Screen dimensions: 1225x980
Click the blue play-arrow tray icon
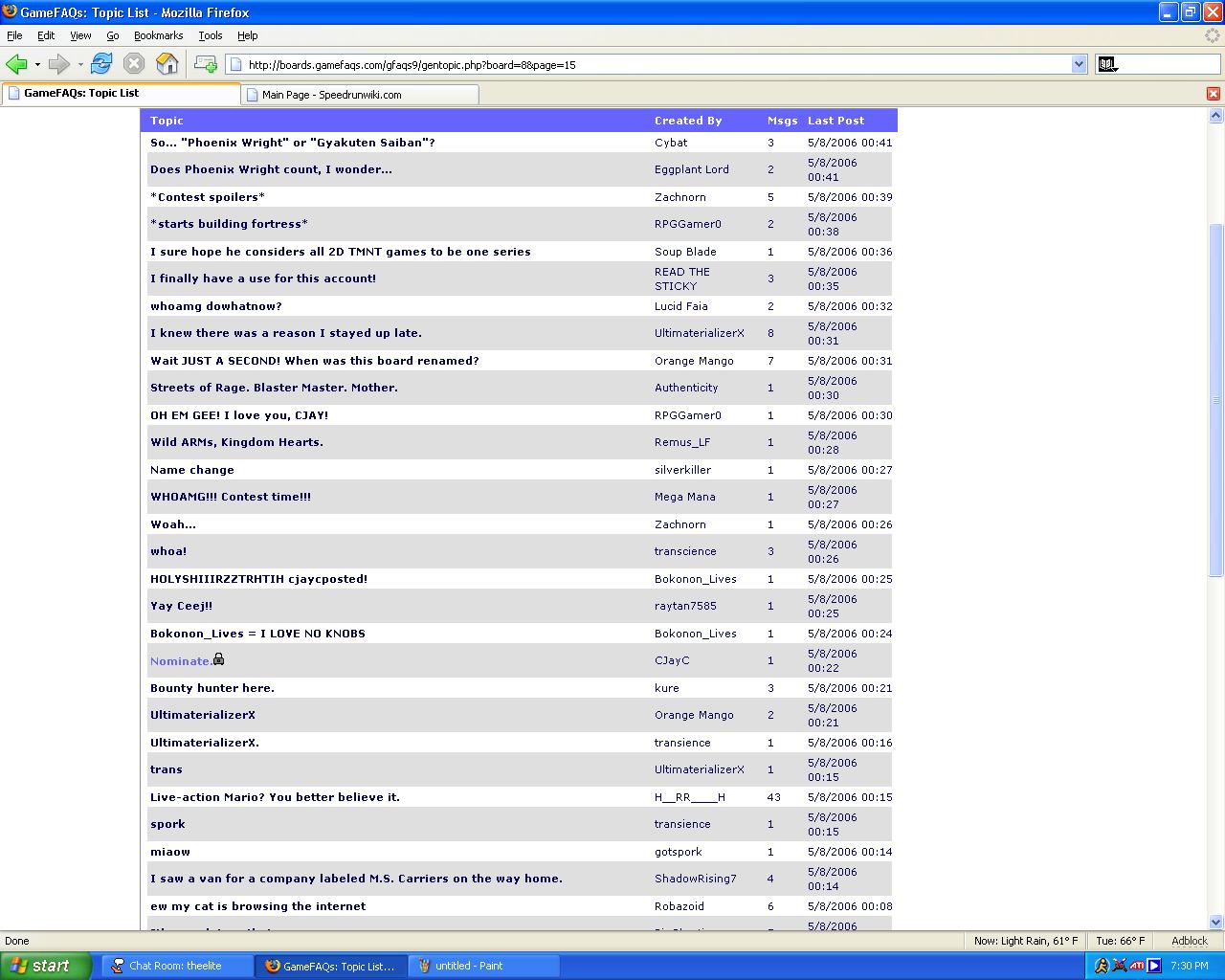pos(1154,966)
